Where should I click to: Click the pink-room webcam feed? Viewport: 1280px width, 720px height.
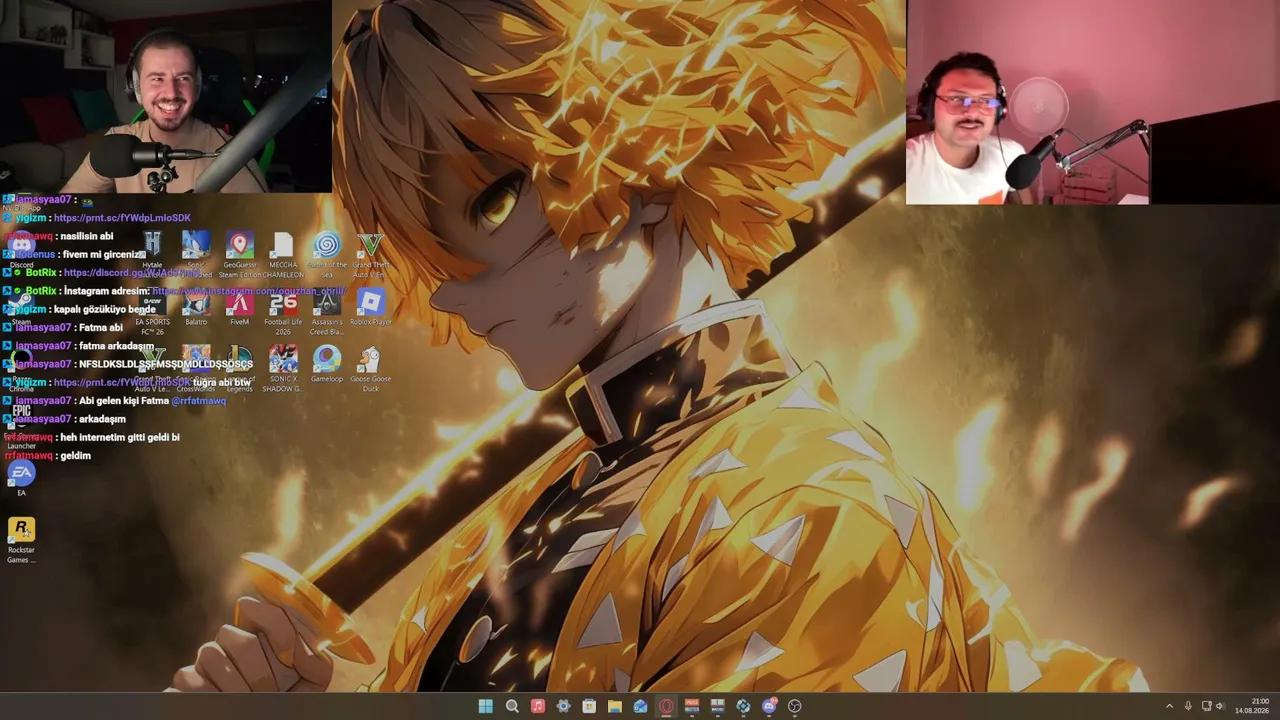[x=1093, y=102]
